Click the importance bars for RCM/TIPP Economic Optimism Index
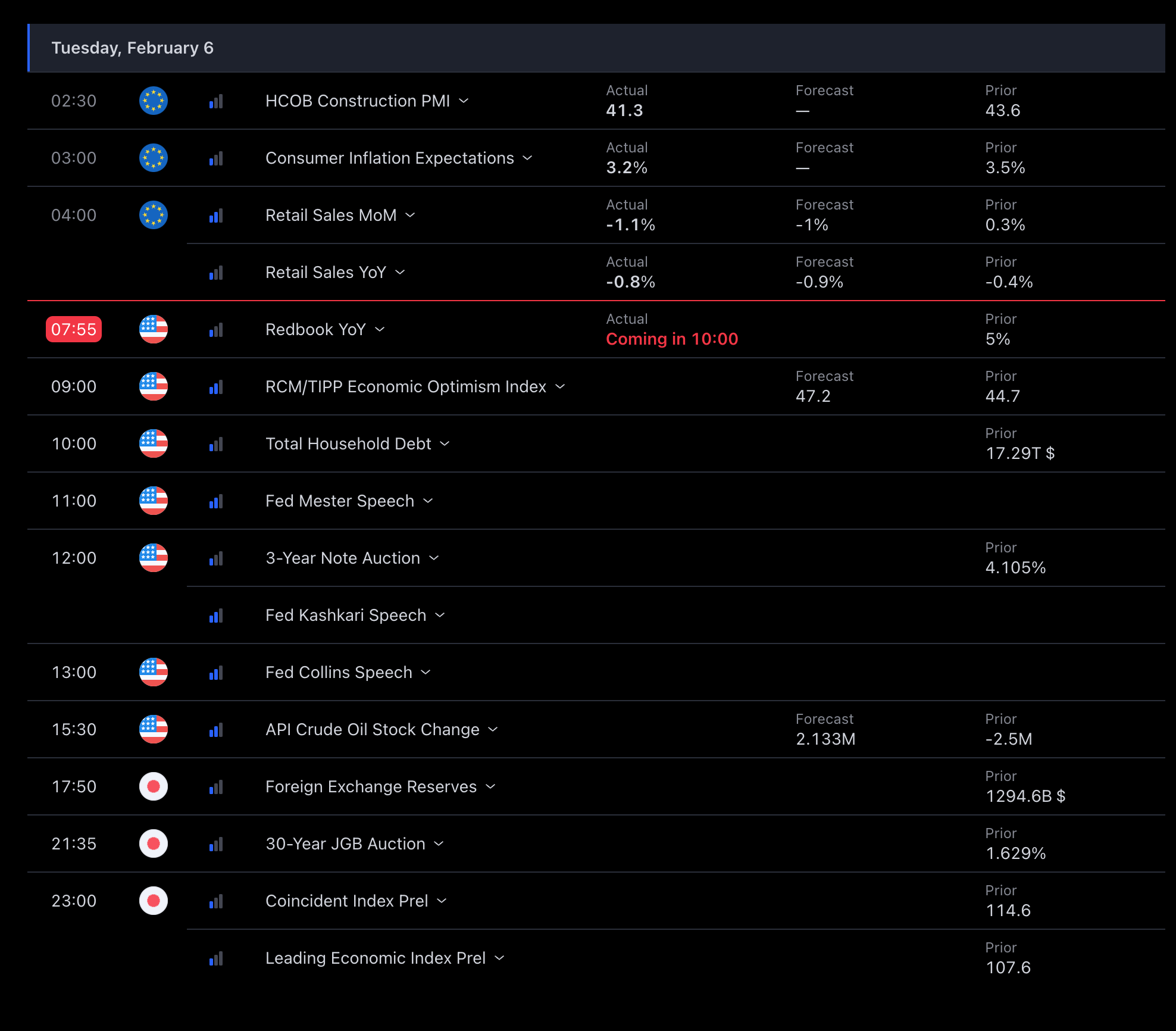 (216, 388)
